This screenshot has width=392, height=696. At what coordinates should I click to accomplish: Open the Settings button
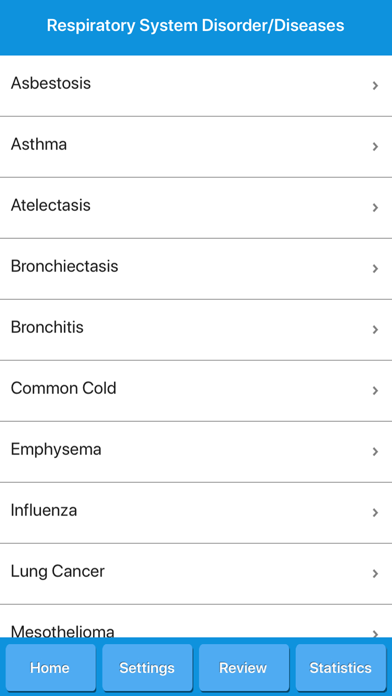pyautogui.click(x=147, y=668)
